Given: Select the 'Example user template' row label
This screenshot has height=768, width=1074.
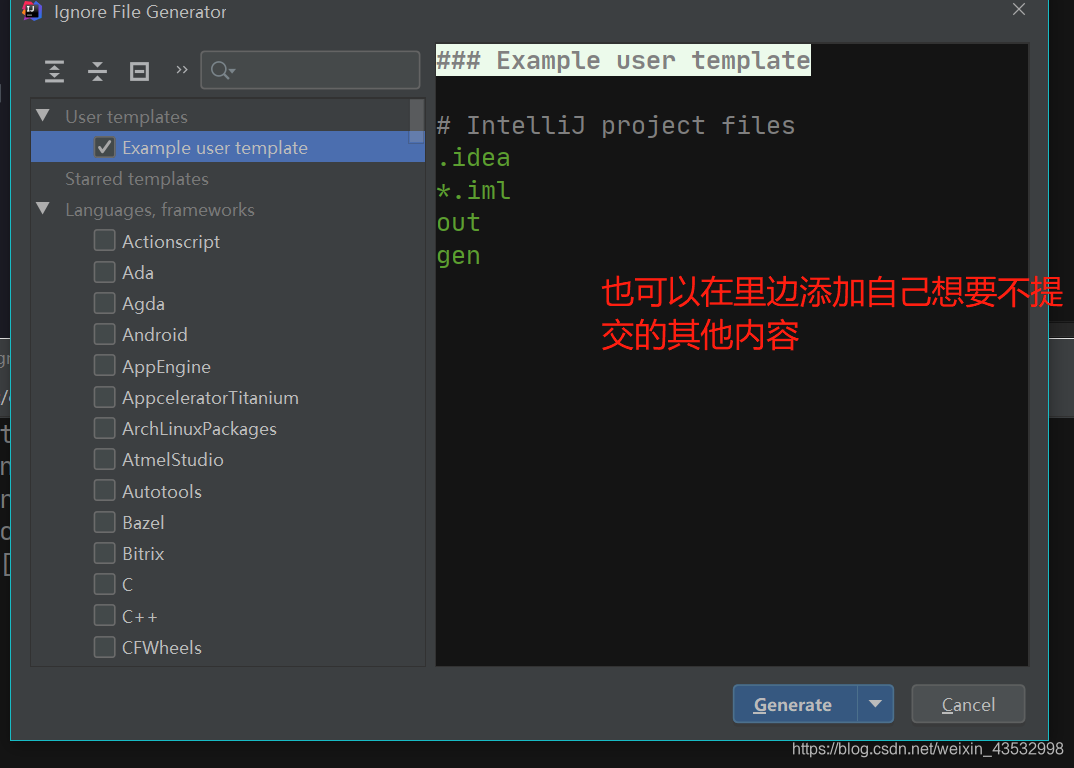Looking at the screenshot, I should (215, 148).
